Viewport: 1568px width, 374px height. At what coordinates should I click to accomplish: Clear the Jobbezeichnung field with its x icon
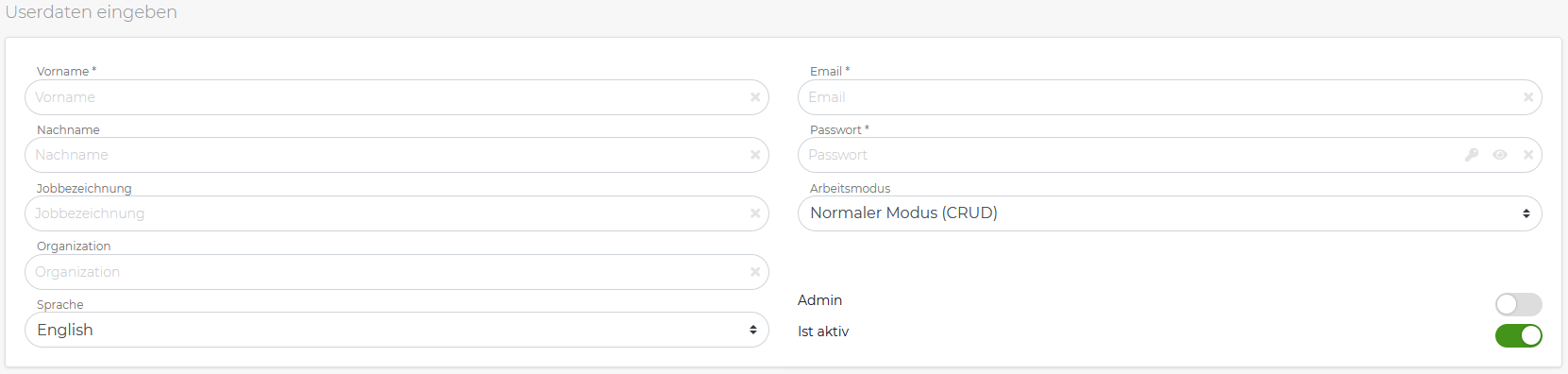point(755,213)
